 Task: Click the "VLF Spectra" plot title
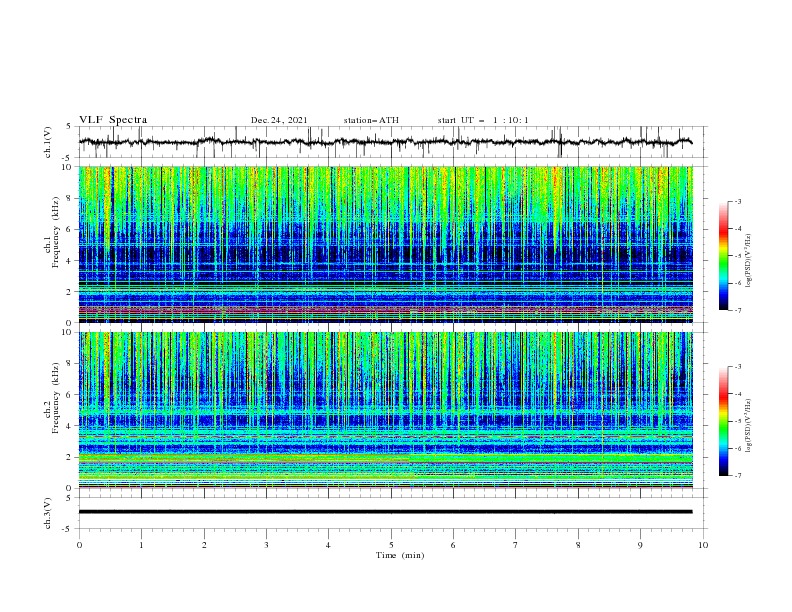(113, 120)
